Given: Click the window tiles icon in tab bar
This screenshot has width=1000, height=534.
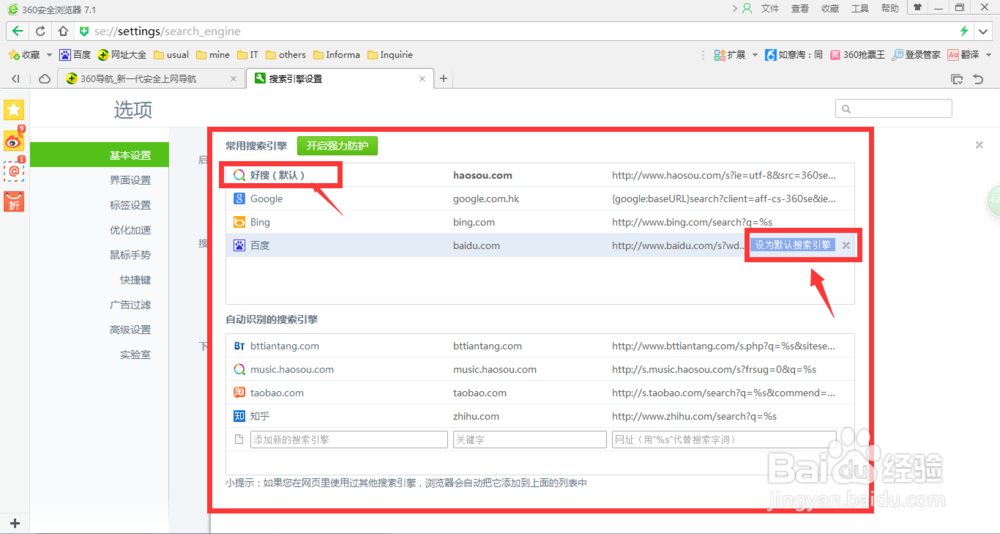Looking at the screenshot, I should click(x=957, y=79).
